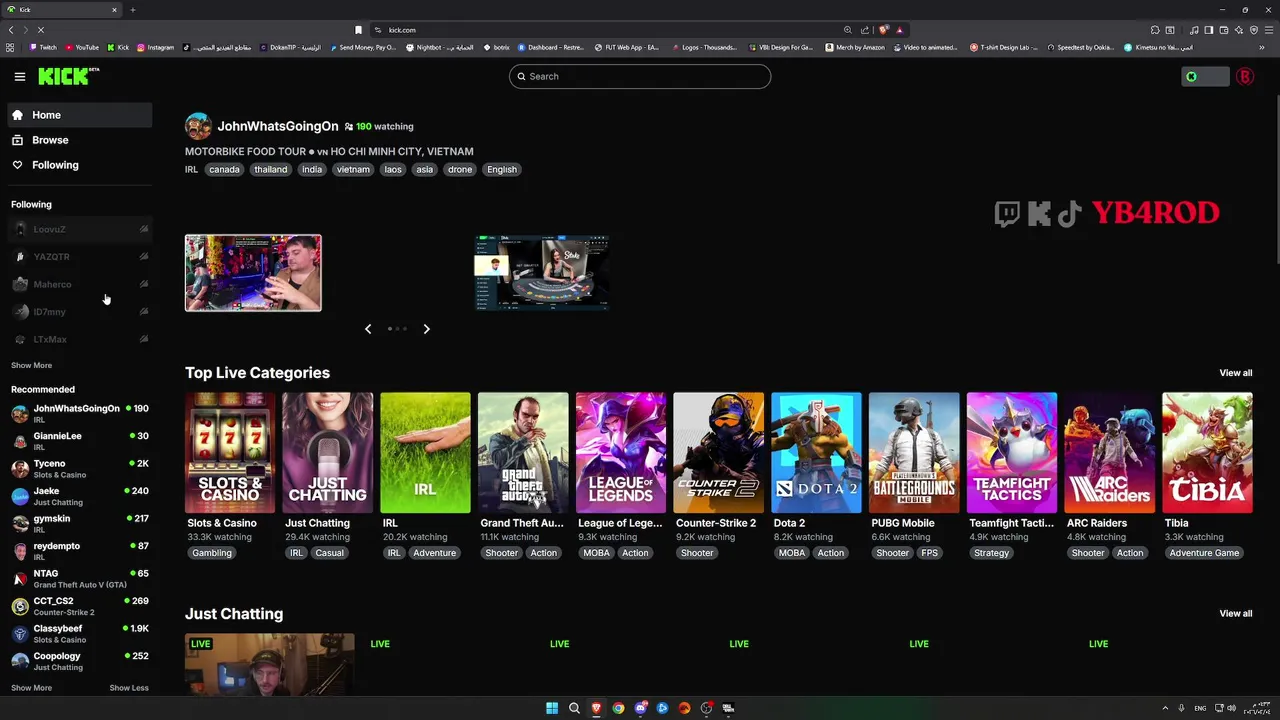View all Just Chatting streams
This screenshot has width=1280, height=720.
click(x=1236, y=614)
